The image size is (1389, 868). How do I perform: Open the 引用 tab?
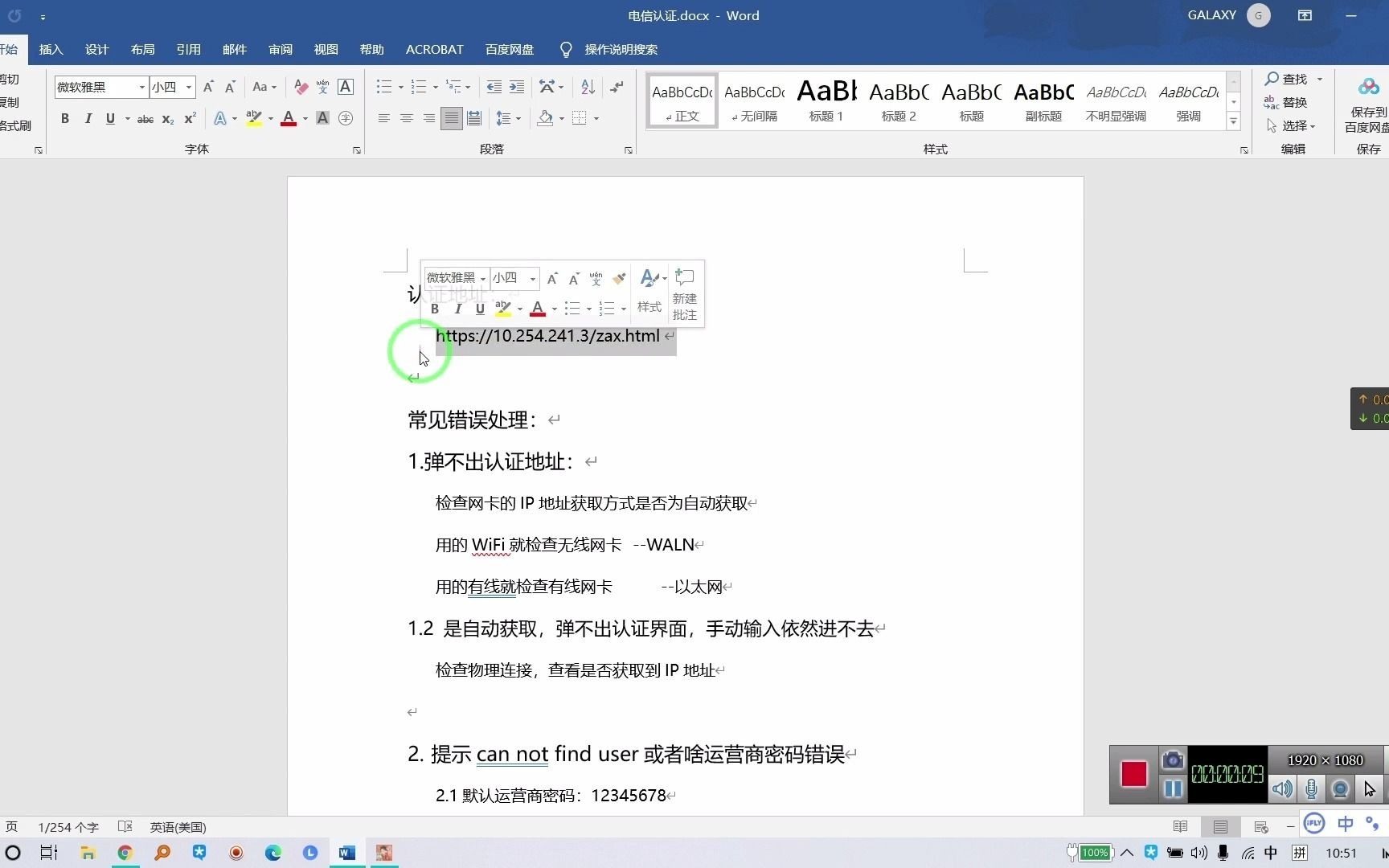[188, 50]
